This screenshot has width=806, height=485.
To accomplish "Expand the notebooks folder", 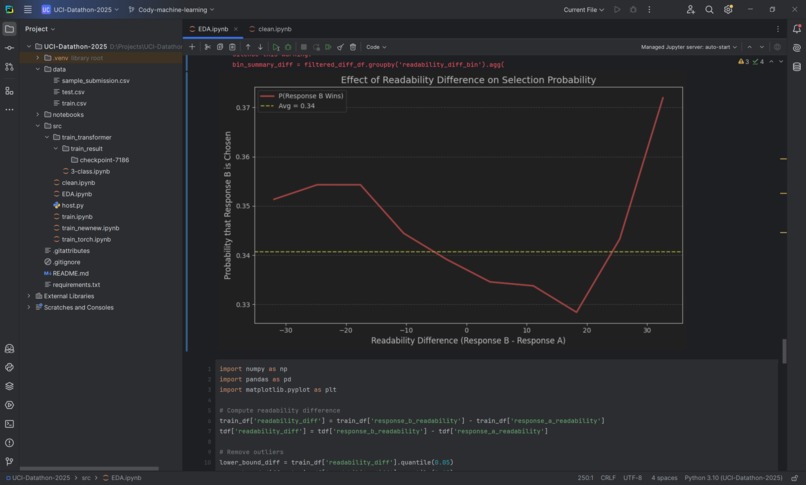I will click(x=38, y=114).
